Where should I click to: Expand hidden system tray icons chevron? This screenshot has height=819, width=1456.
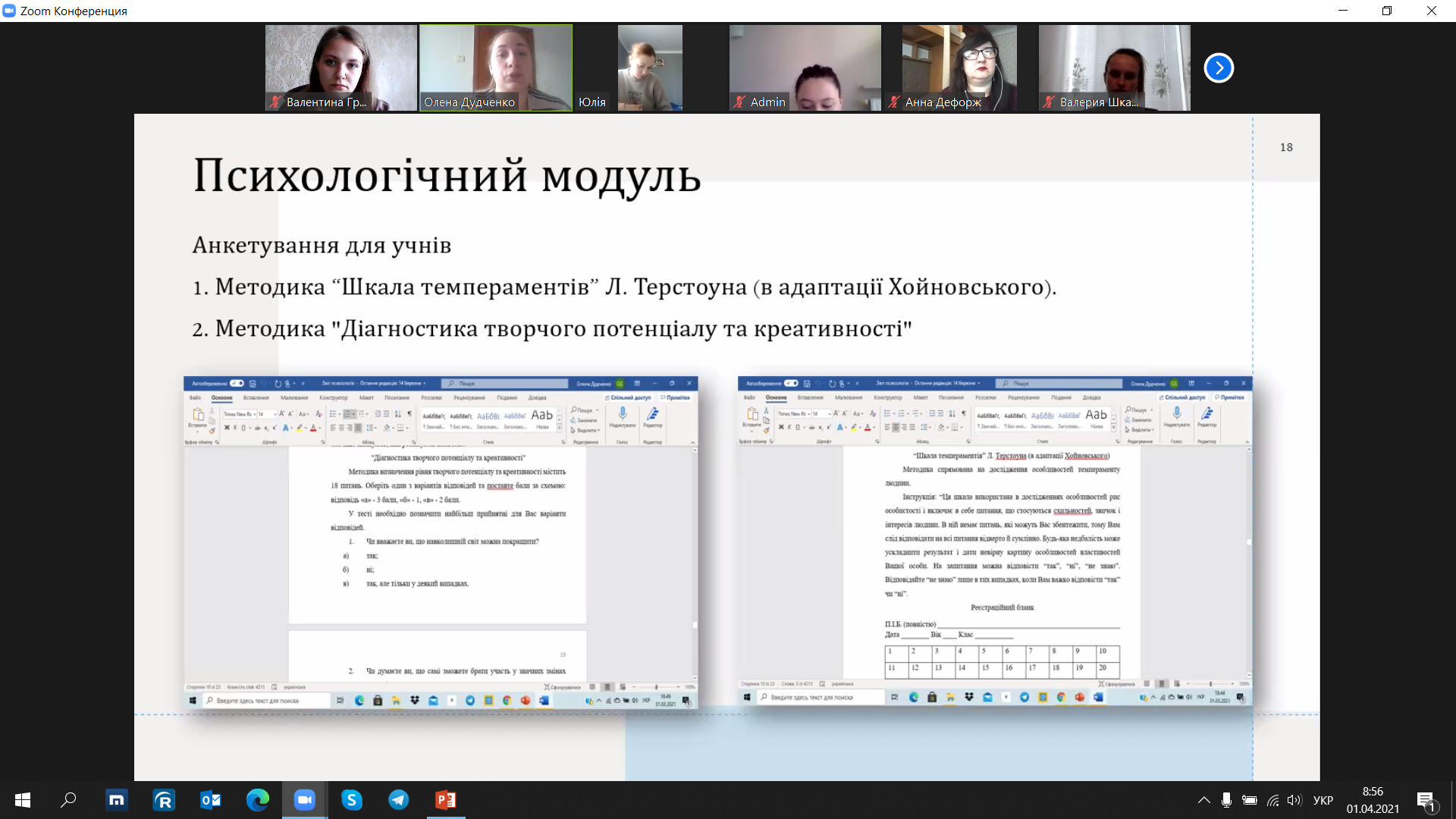tap(1203, 800)
